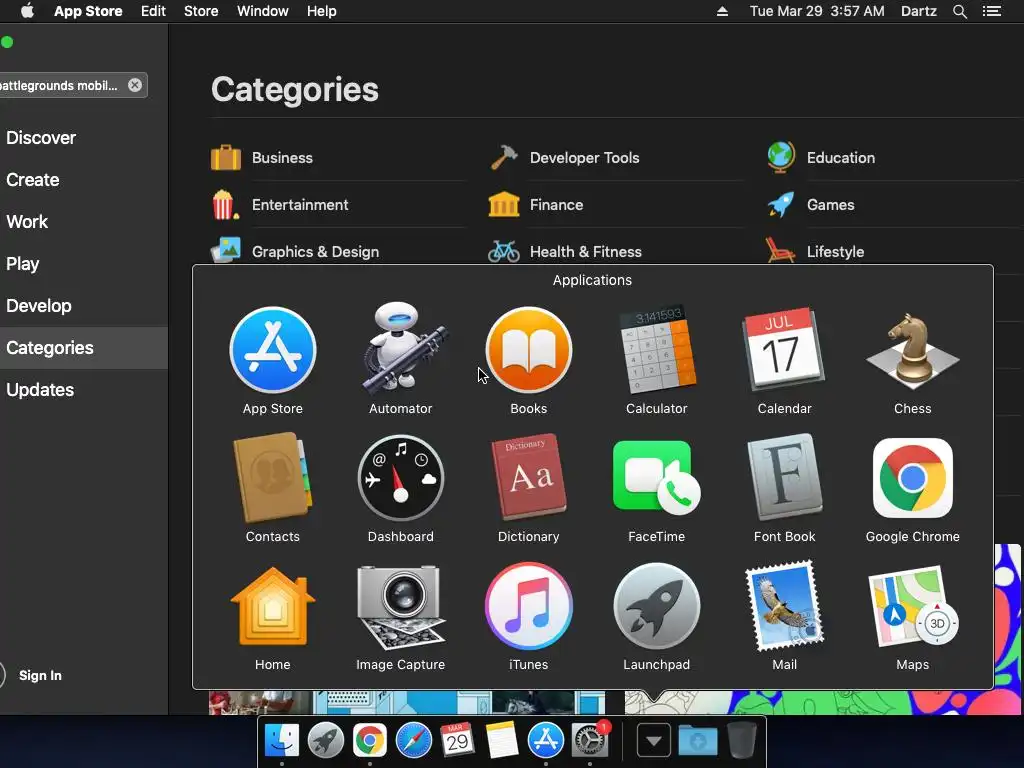Click the date and time in the menu bar

coord(817,11)
